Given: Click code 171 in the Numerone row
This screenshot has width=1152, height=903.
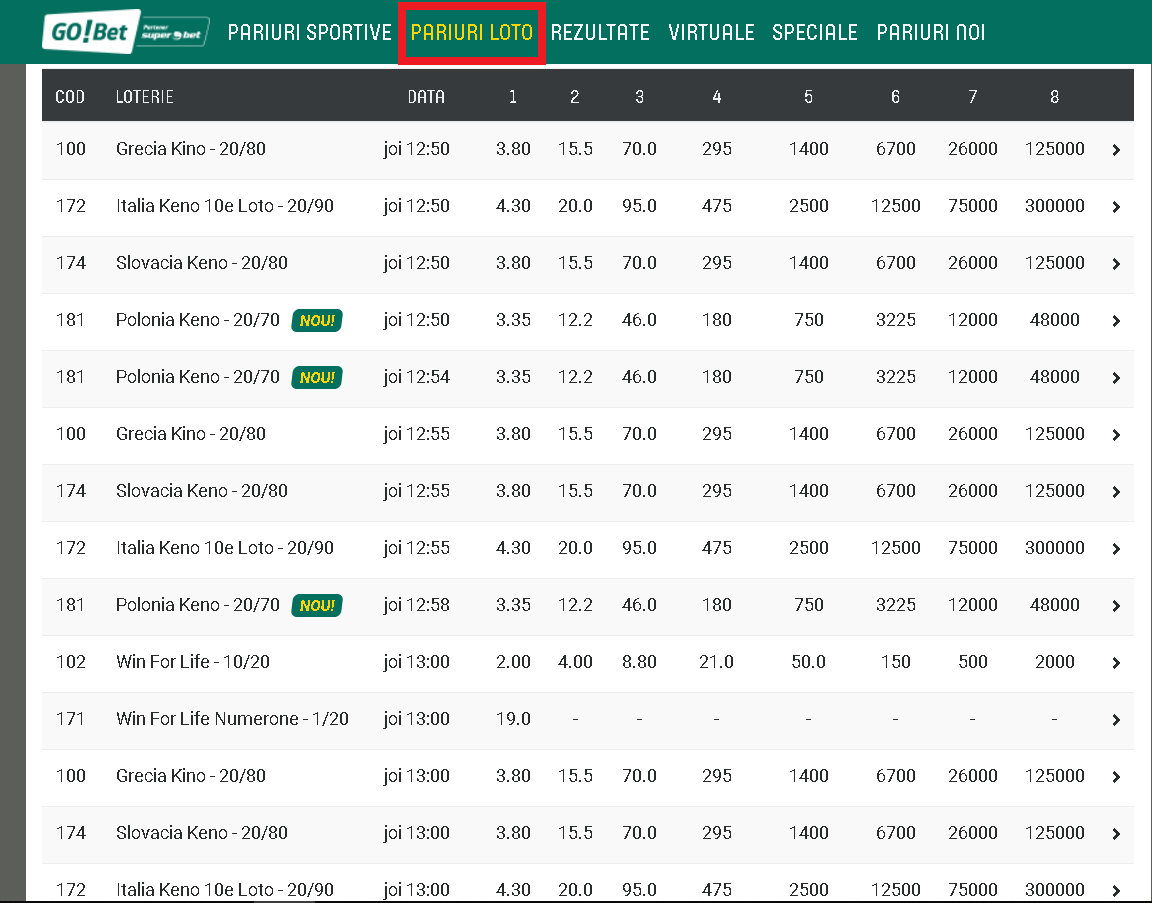Looking at the screenshot, I should 71,719.
